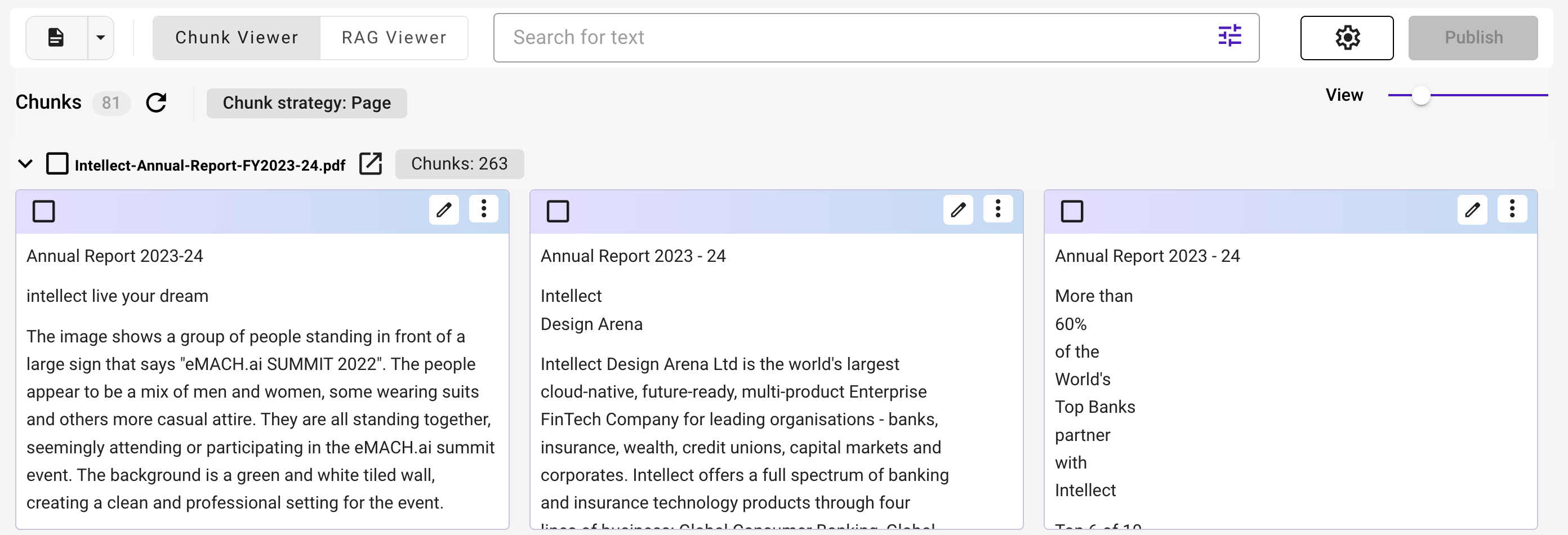Screen dimensions: 1568x535
Task: Click the Chunk strategy: Page chip
Action: pos(307,103)
